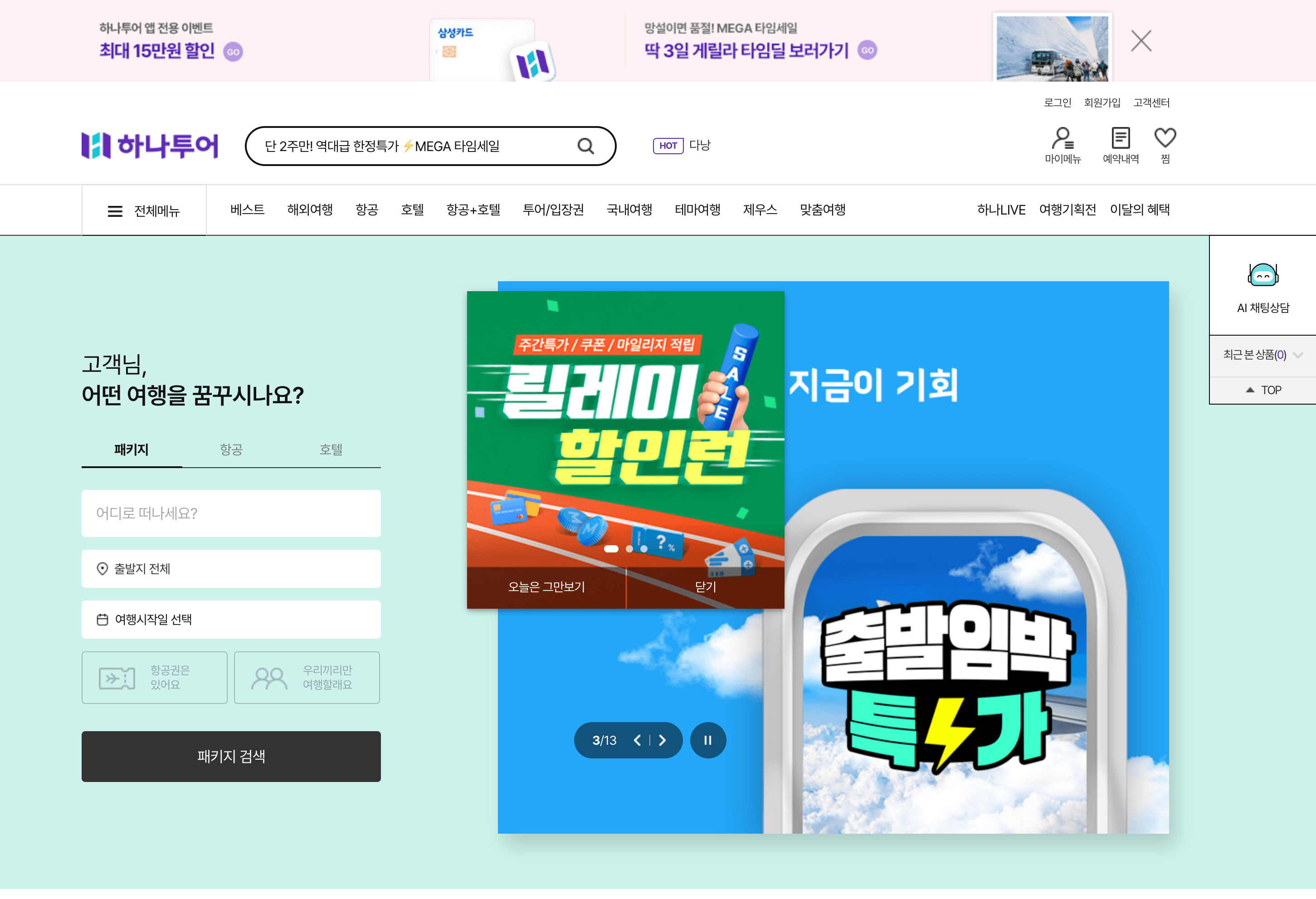The image size is (1316, 899).
Task: Click 어디로 떠나세요? destination field
Action: (x=231, y=513)
